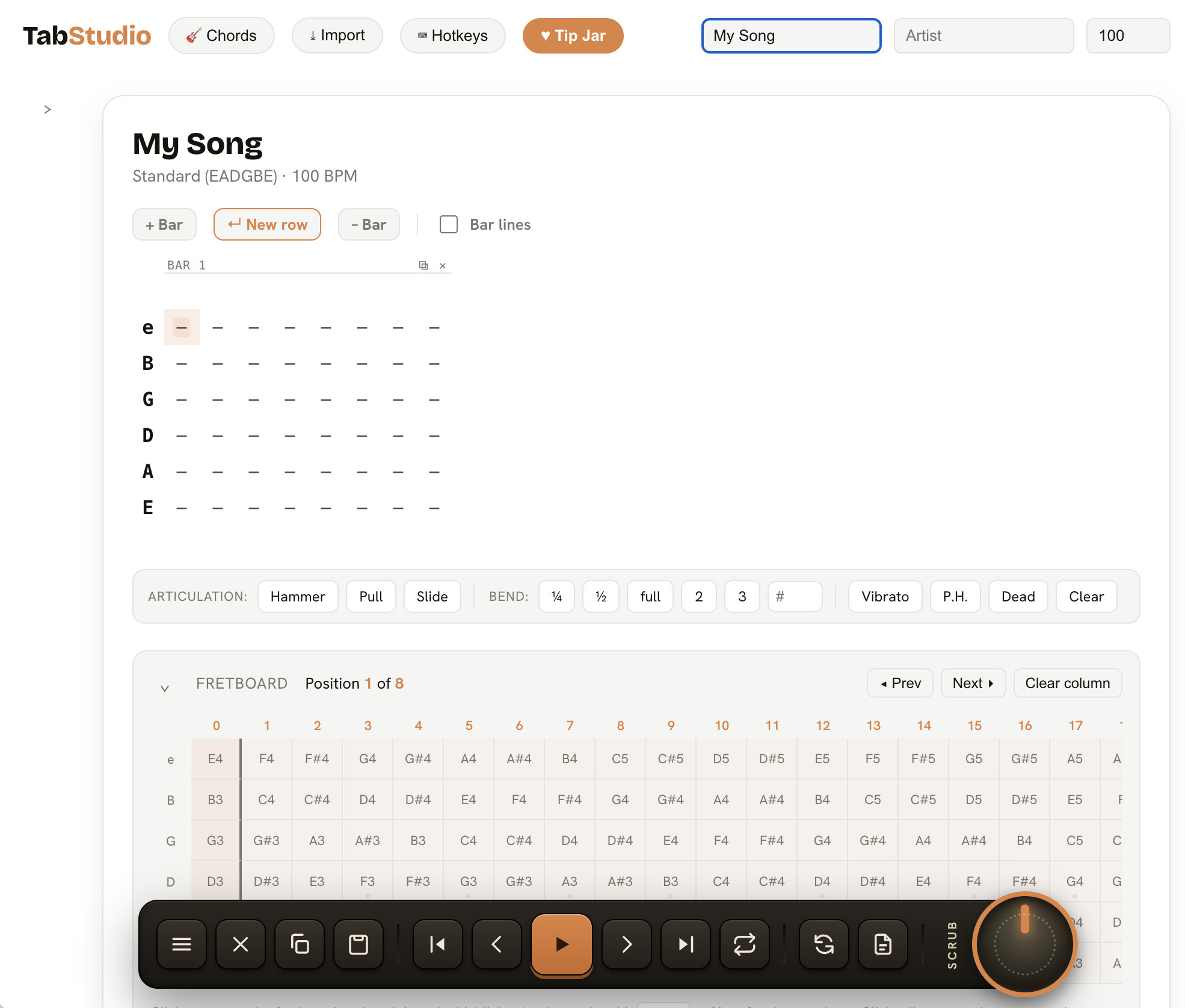Enable the Bar lines checkbox

(x=449, y=224)
